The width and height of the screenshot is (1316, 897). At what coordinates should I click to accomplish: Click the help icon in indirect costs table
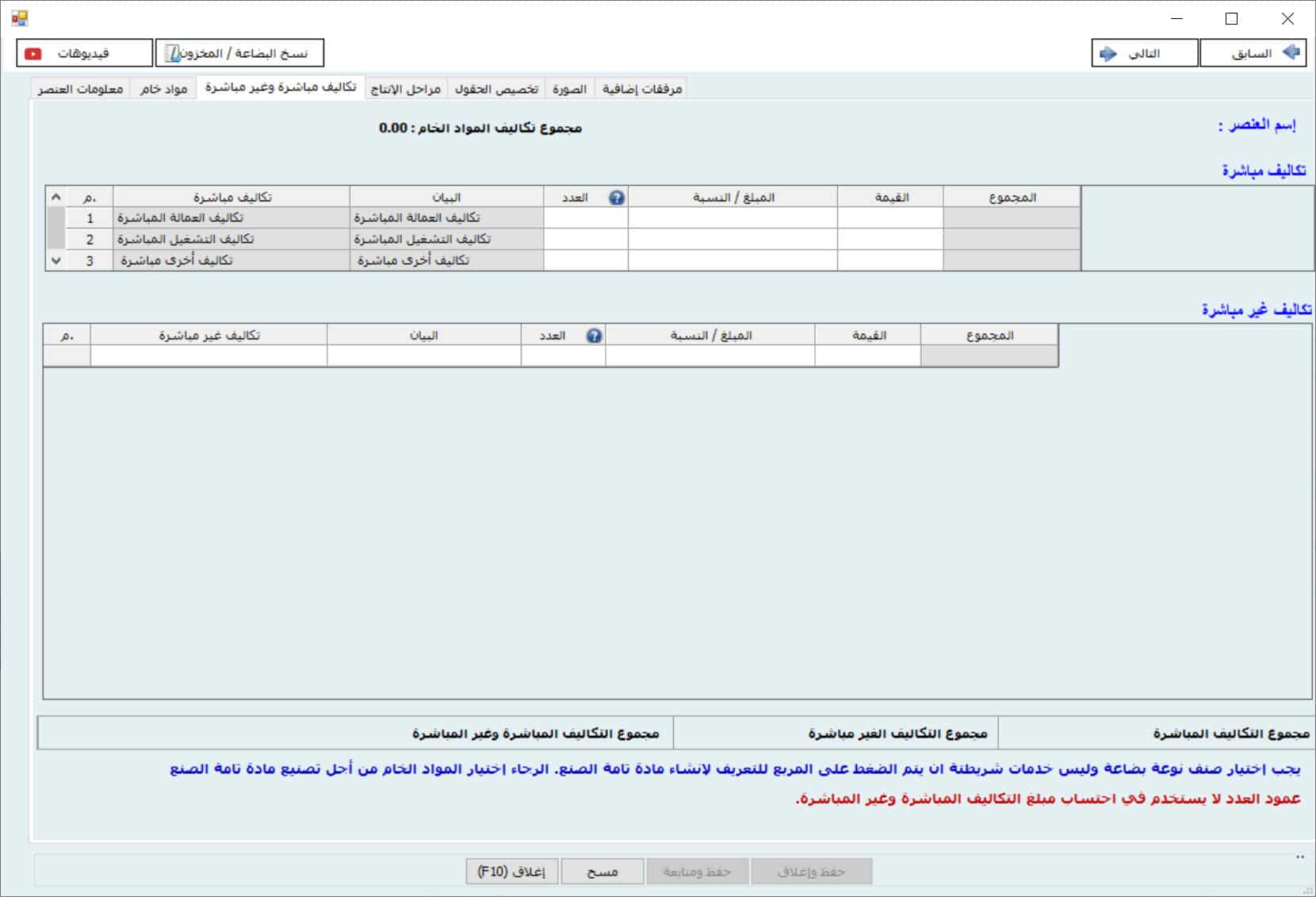[x=594, y=335]
